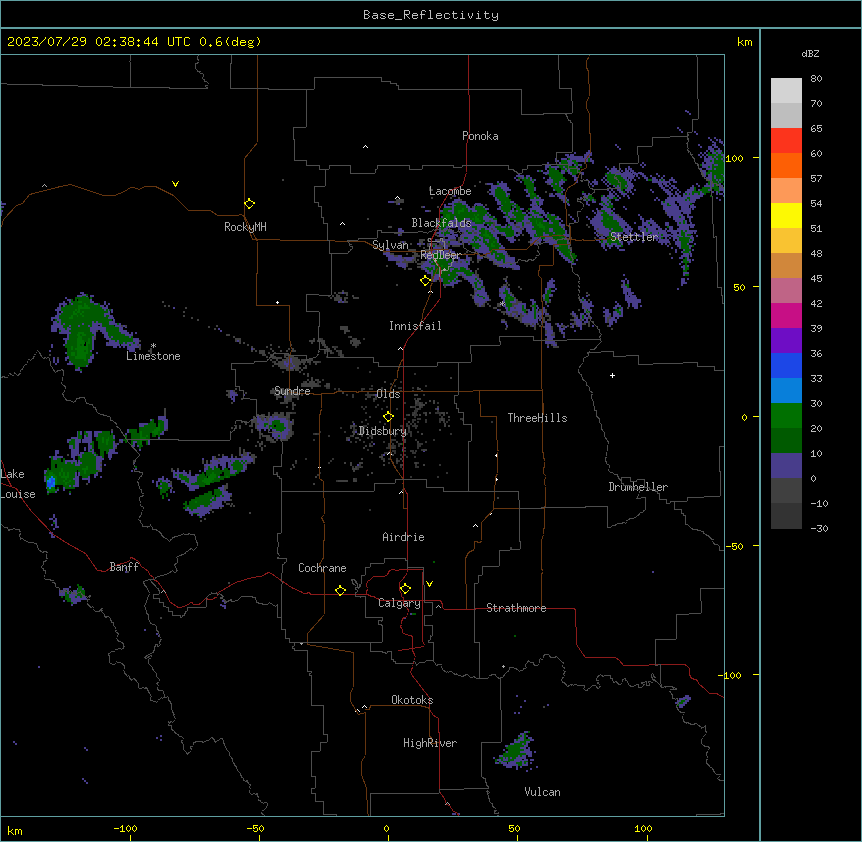
Task: Click the yellow diamond marker above RockyMH
Action: [249, 203]
